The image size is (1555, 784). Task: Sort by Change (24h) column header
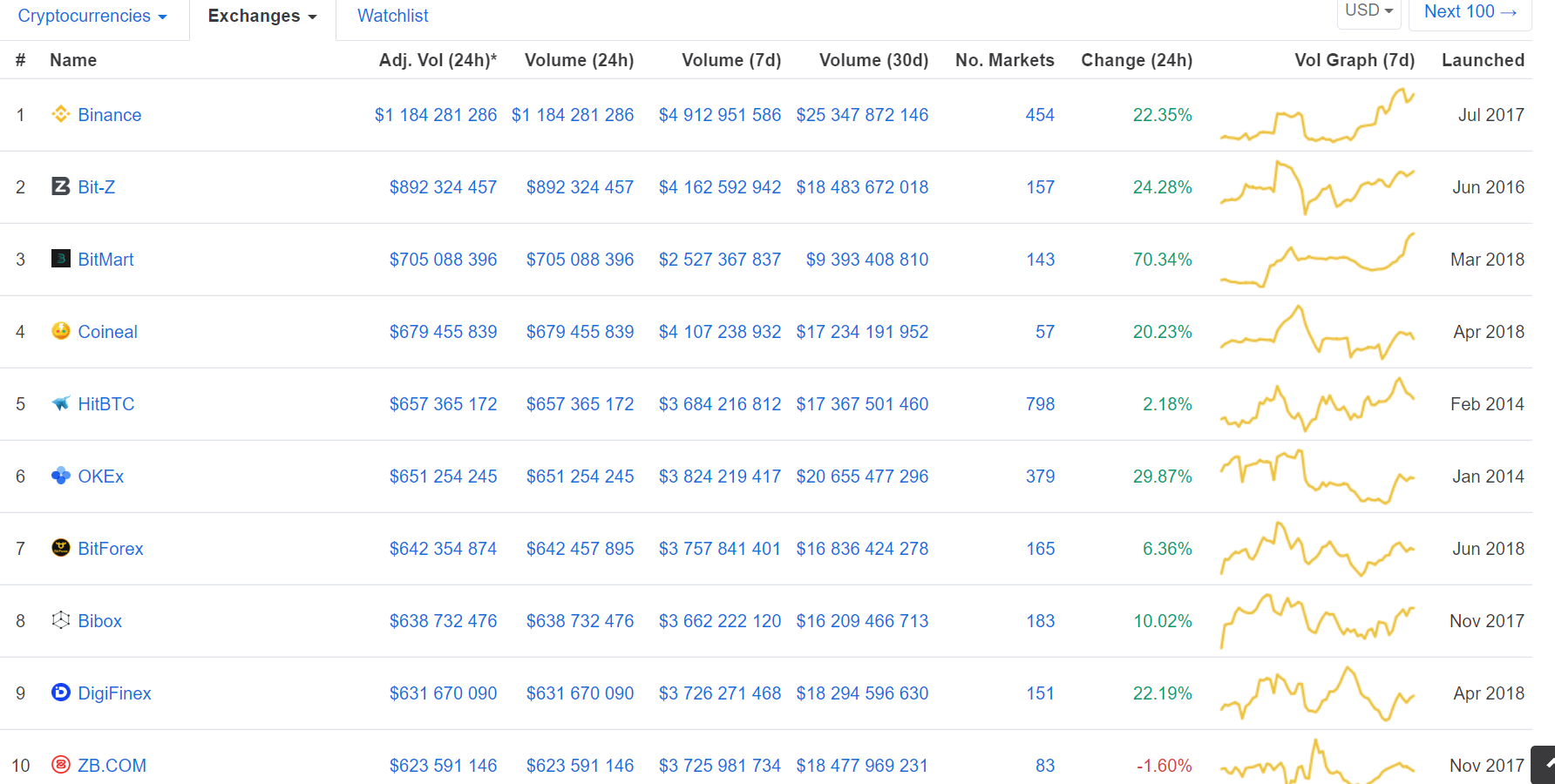tap(1137, 60)
